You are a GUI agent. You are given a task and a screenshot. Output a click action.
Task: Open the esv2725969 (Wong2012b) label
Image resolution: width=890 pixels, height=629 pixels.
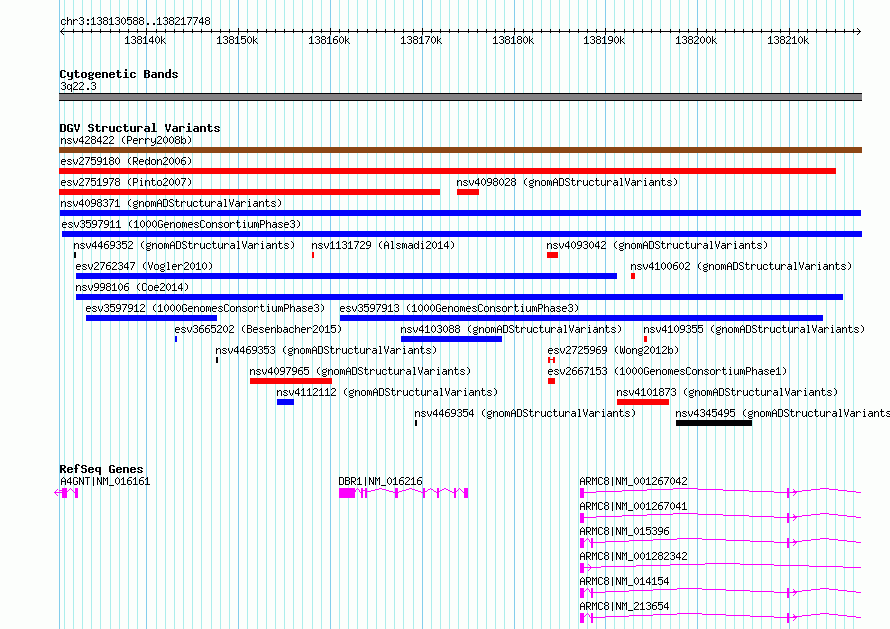(613, 350)
